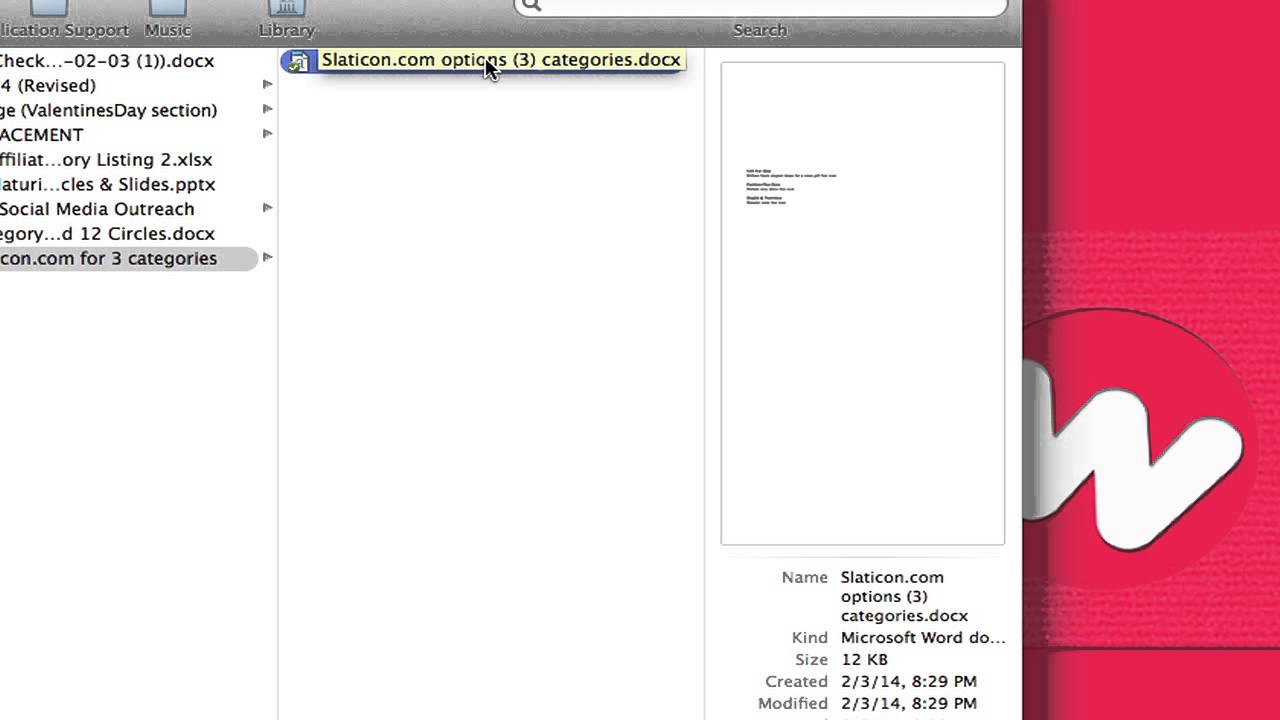1280x720 pixels.
Task: Open the Application Support toolbar folder
Action: coord(62,19)
